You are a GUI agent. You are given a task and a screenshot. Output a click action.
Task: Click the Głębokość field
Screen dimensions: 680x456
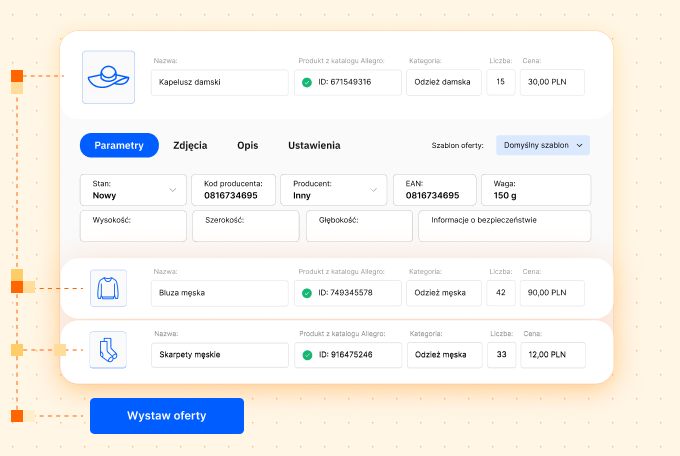pos(360,226)
